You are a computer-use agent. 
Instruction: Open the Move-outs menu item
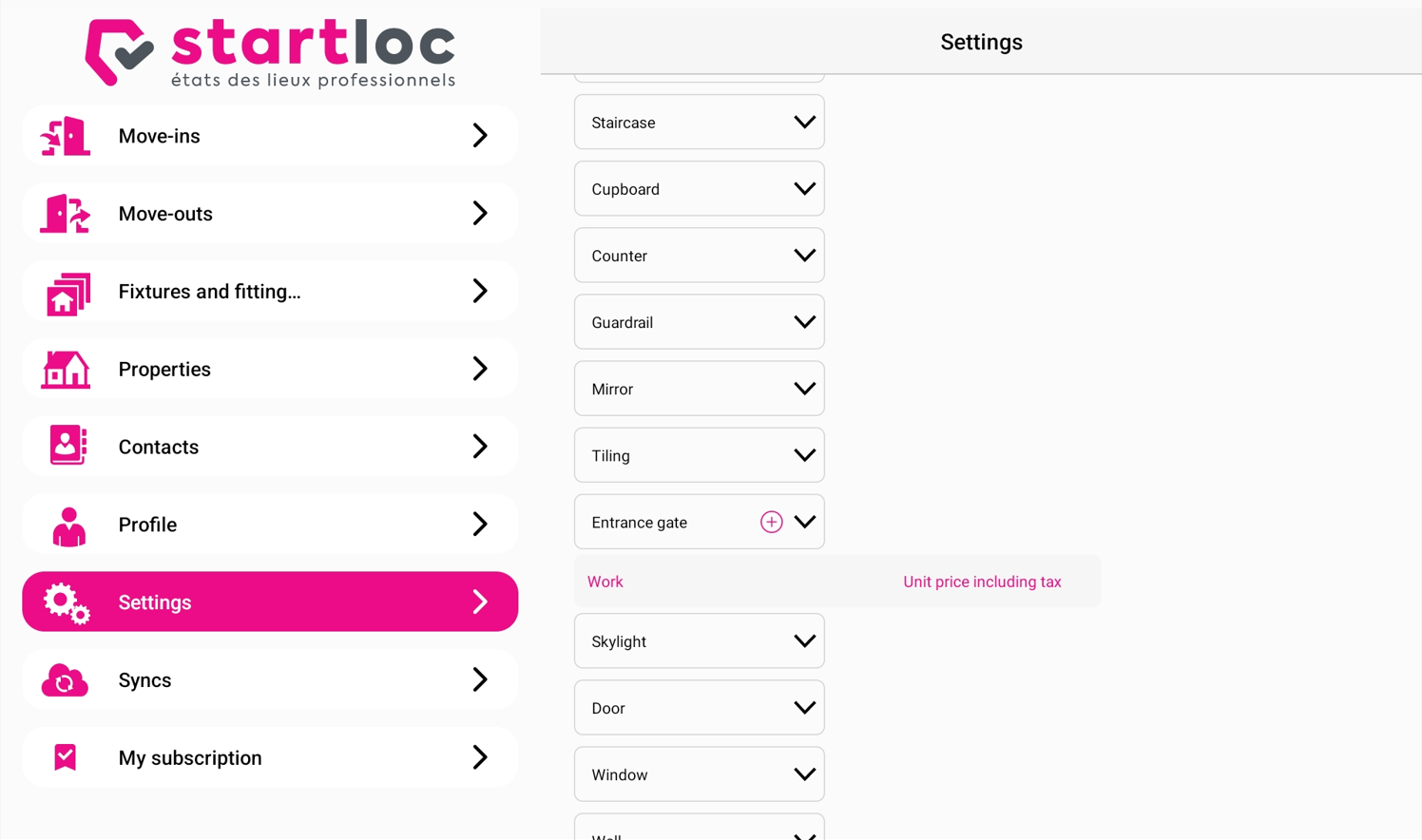click(x=270, y=213)
